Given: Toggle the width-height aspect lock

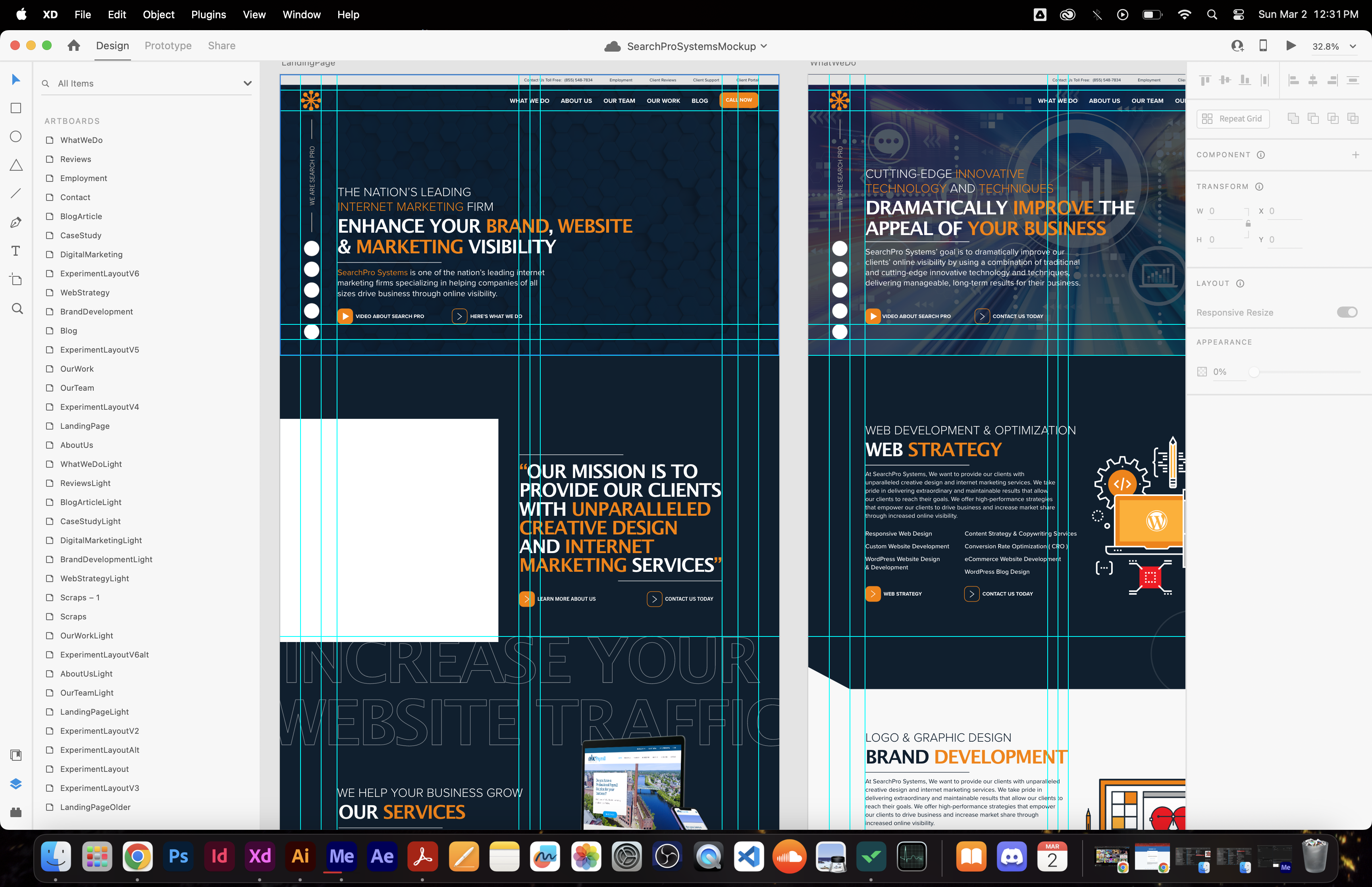Looking at the screenshot, I should [1248, 224].
